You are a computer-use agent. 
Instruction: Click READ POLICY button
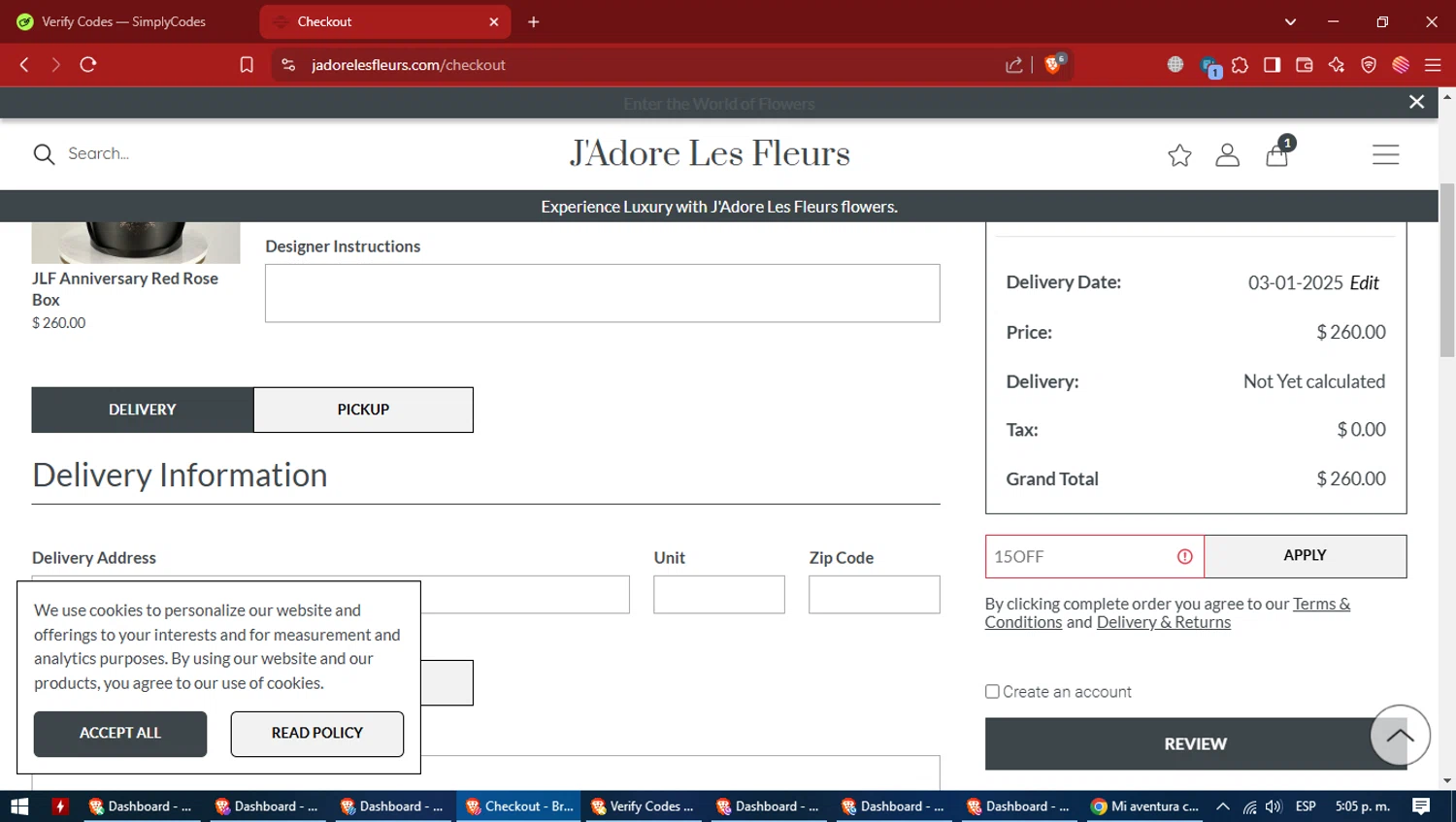317,734
